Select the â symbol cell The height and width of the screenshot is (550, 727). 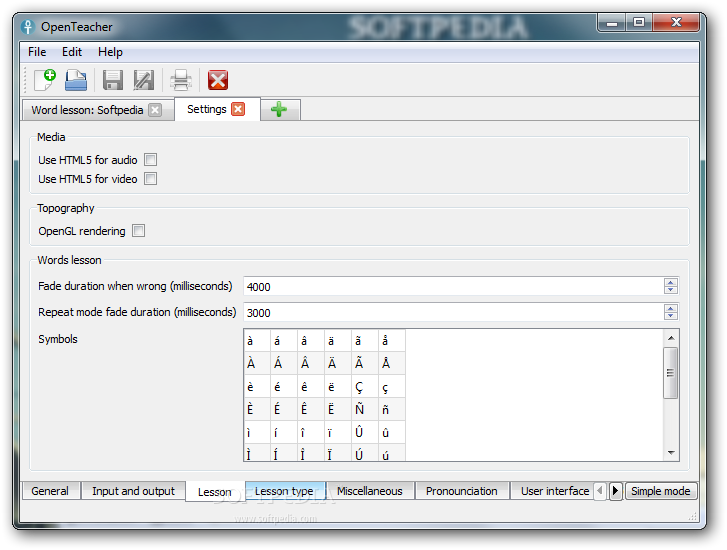click(x=311, y=341)
